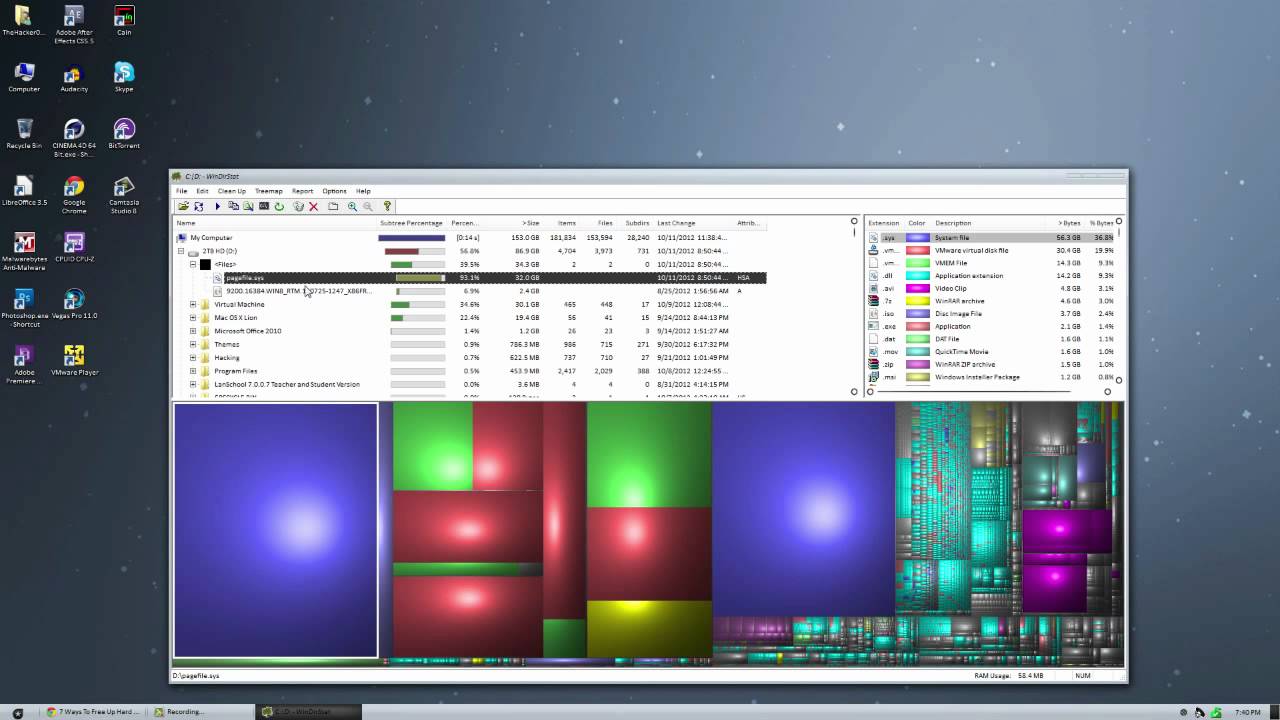Click the red X delete toolbar icon
The image size is (1280, 720).
tap(313, 206)
